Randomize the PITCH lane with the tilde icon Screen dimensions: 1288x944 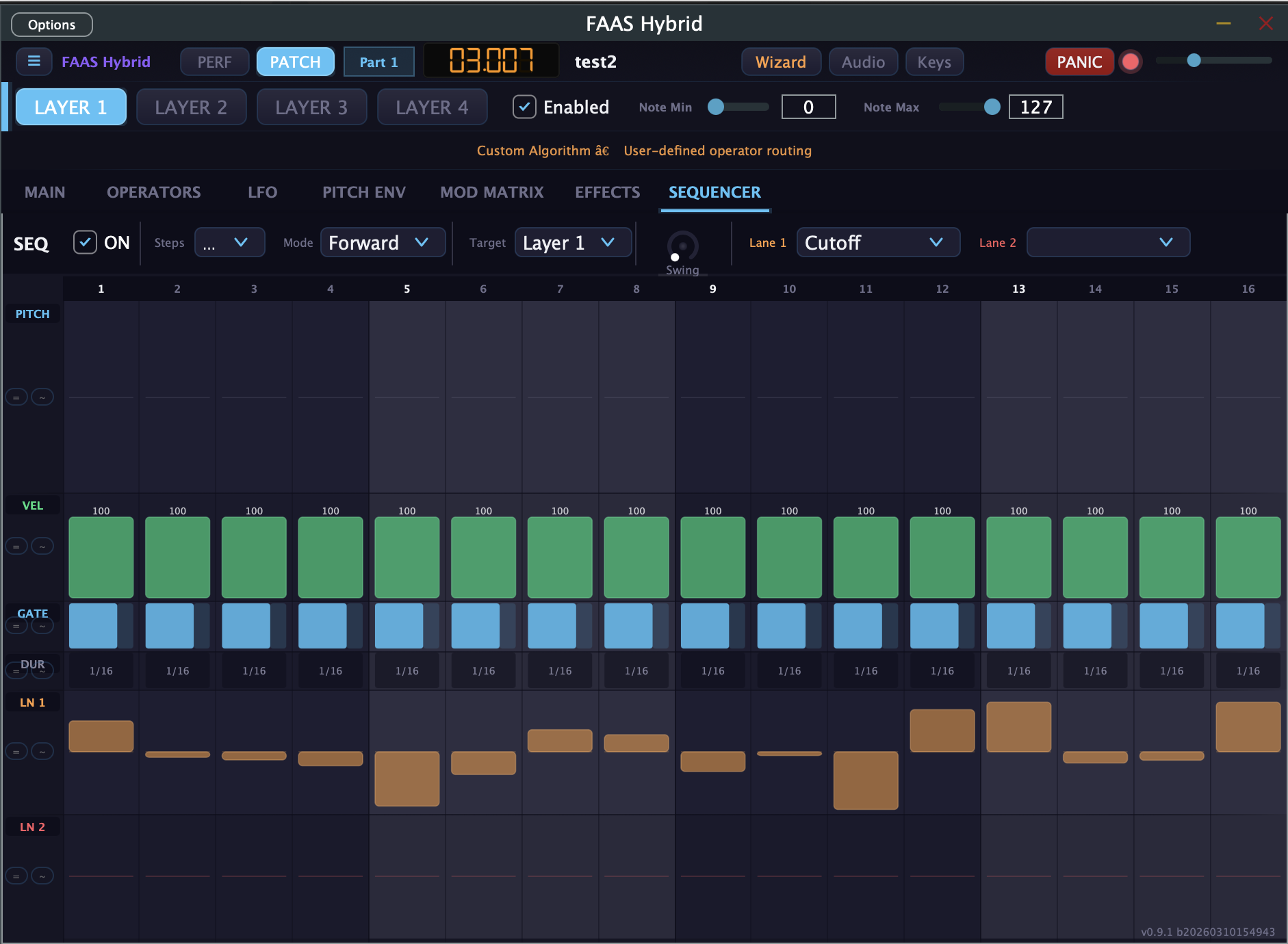point(42,397)
